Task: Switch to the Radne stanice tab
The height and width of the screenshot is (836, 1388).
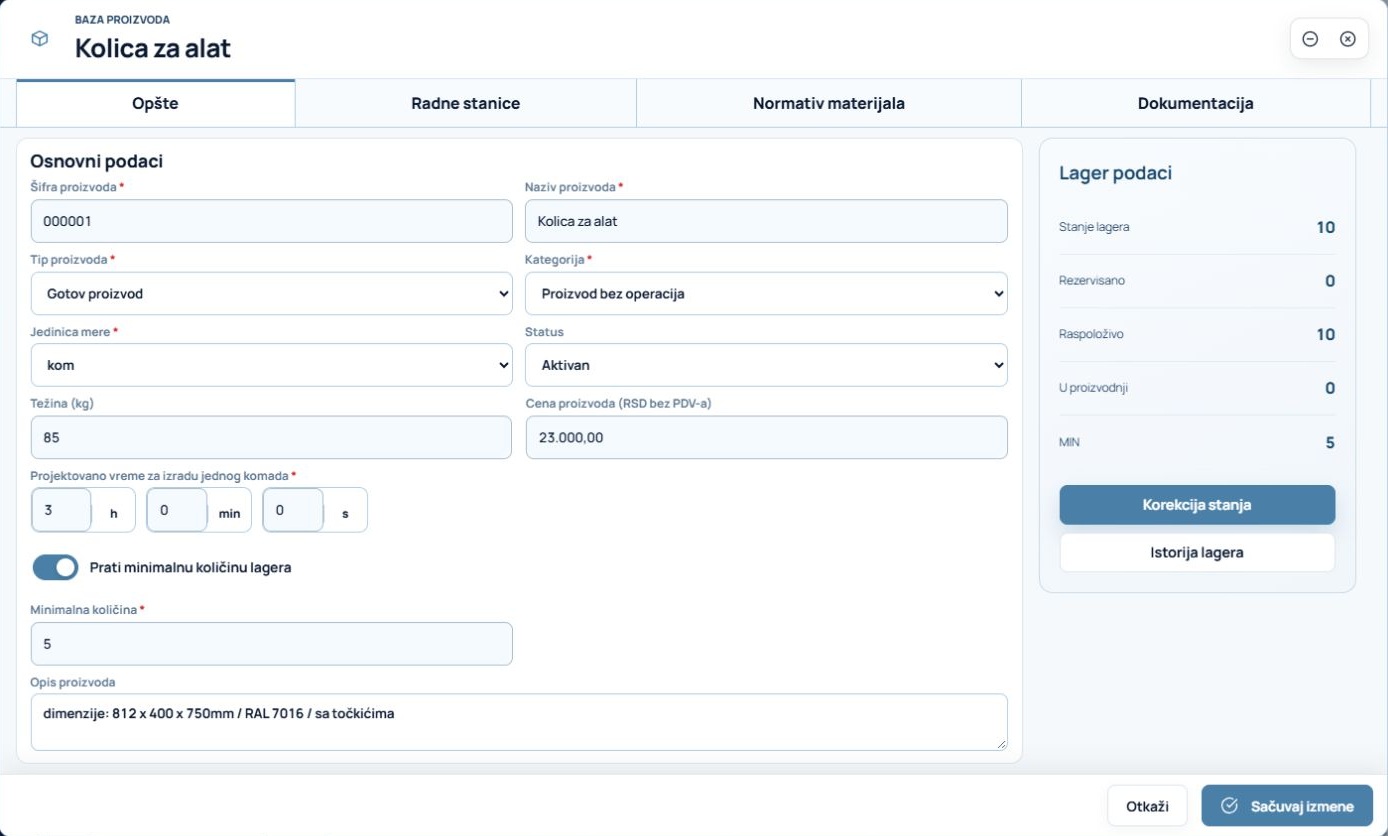Action: [465, 103]
